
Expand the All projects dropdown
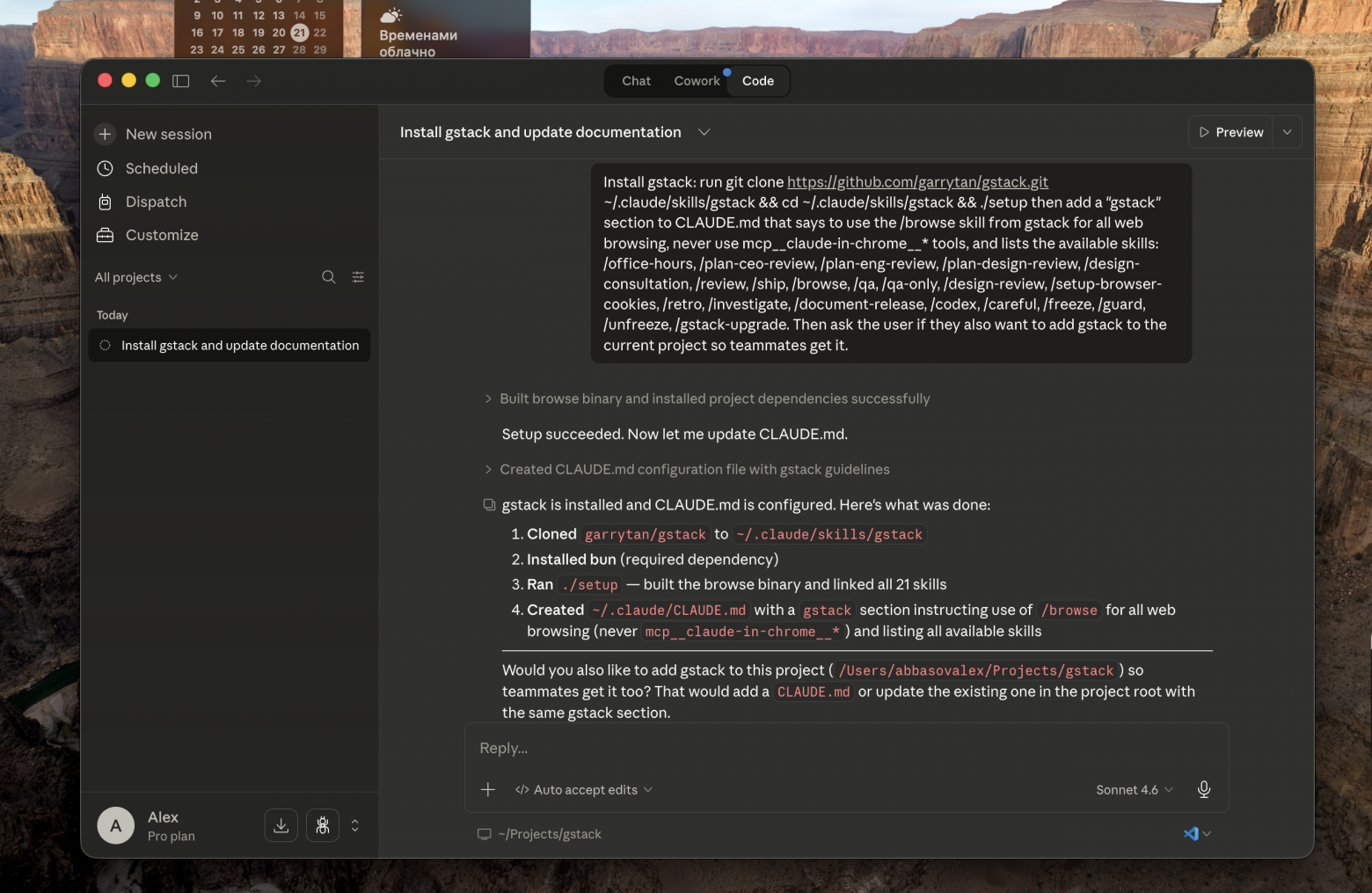pyautogui.click(x=135, y=276)
